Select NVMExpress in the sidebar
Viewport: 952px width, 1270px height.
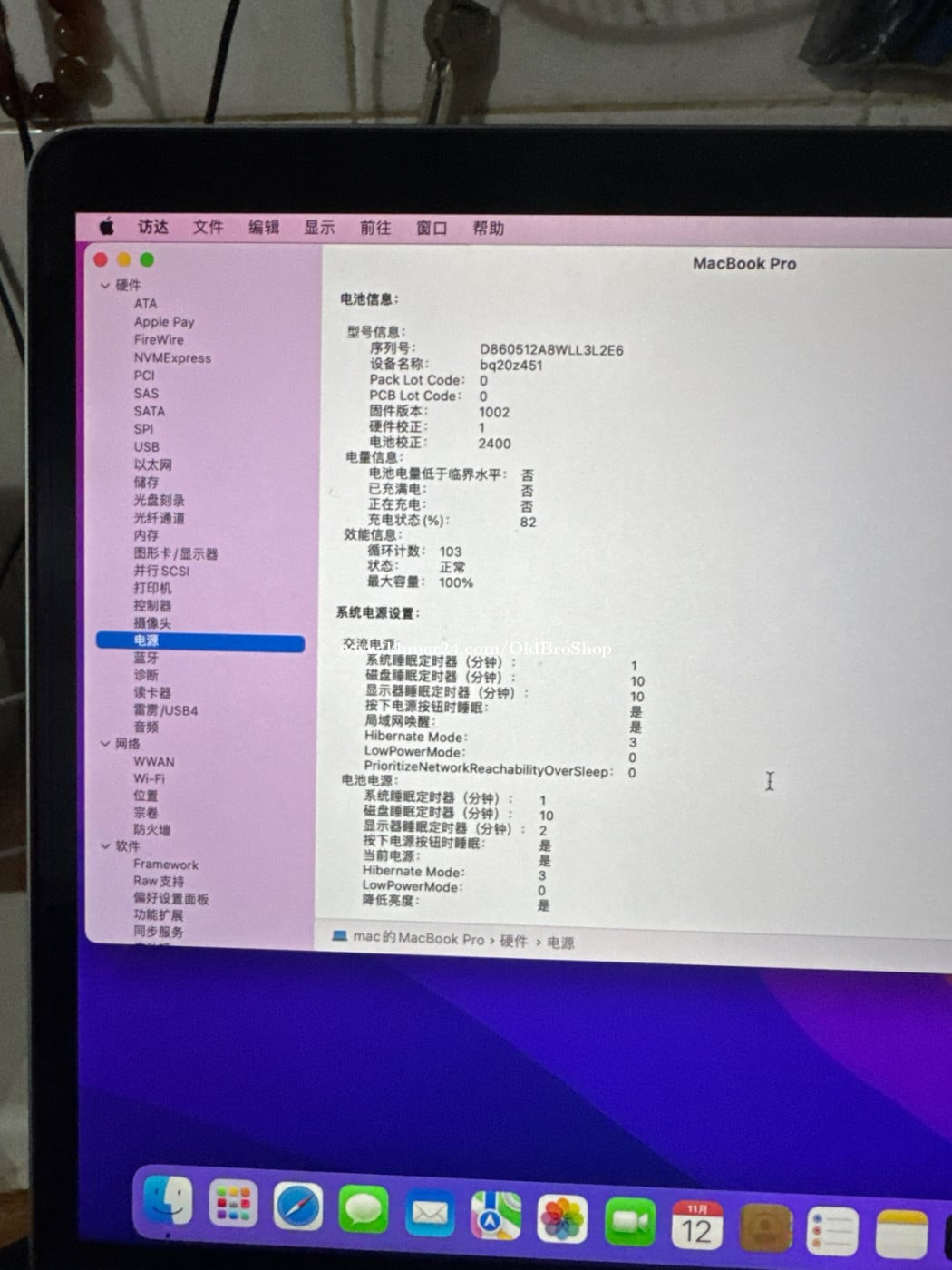pos(172,358)
